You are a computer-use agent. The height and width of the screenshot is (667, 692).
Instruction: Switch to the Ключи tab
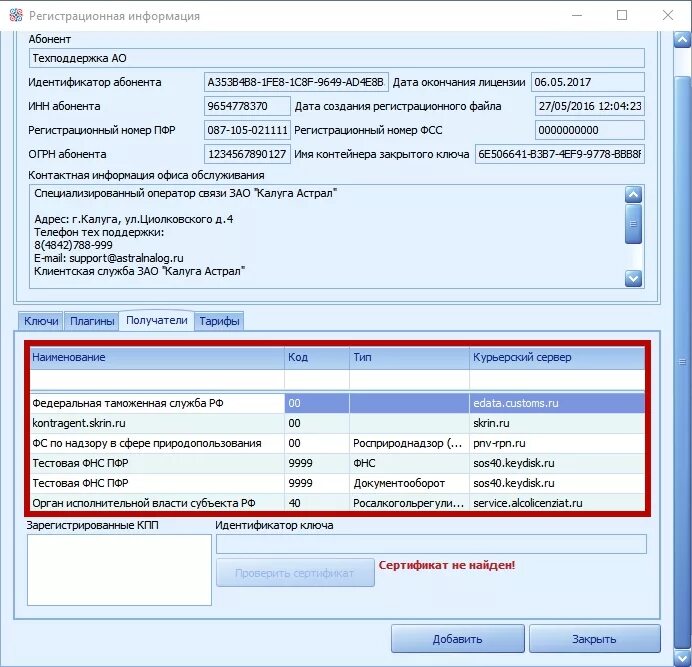point(41,321)
